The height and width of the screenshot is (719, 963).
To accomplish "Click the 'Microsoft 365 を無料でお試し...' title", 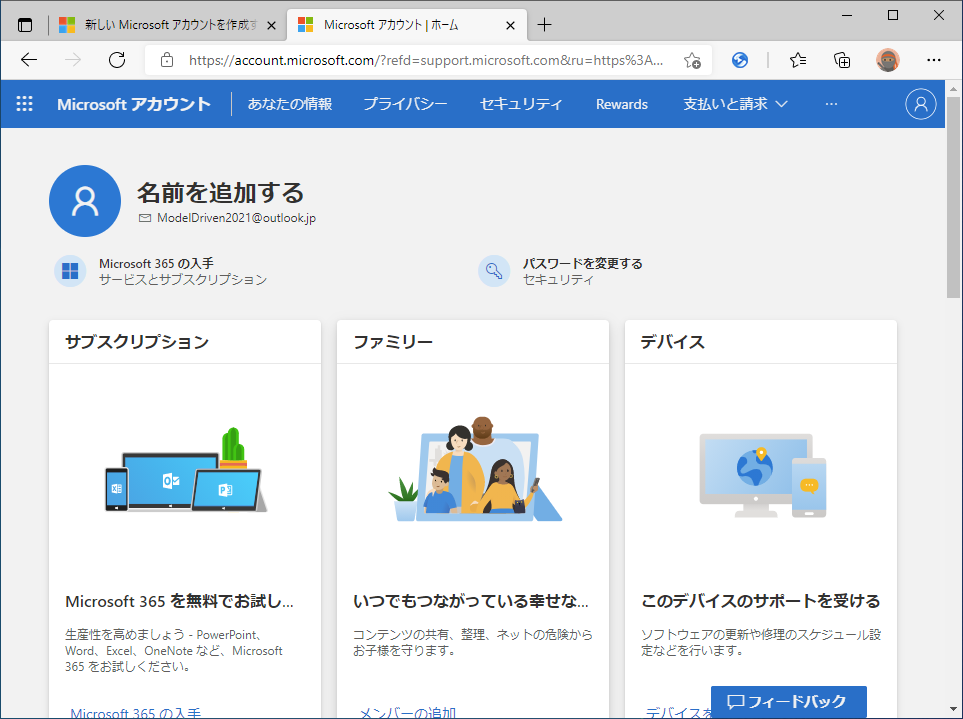I will pyautogui.click(x=179, y=601).
